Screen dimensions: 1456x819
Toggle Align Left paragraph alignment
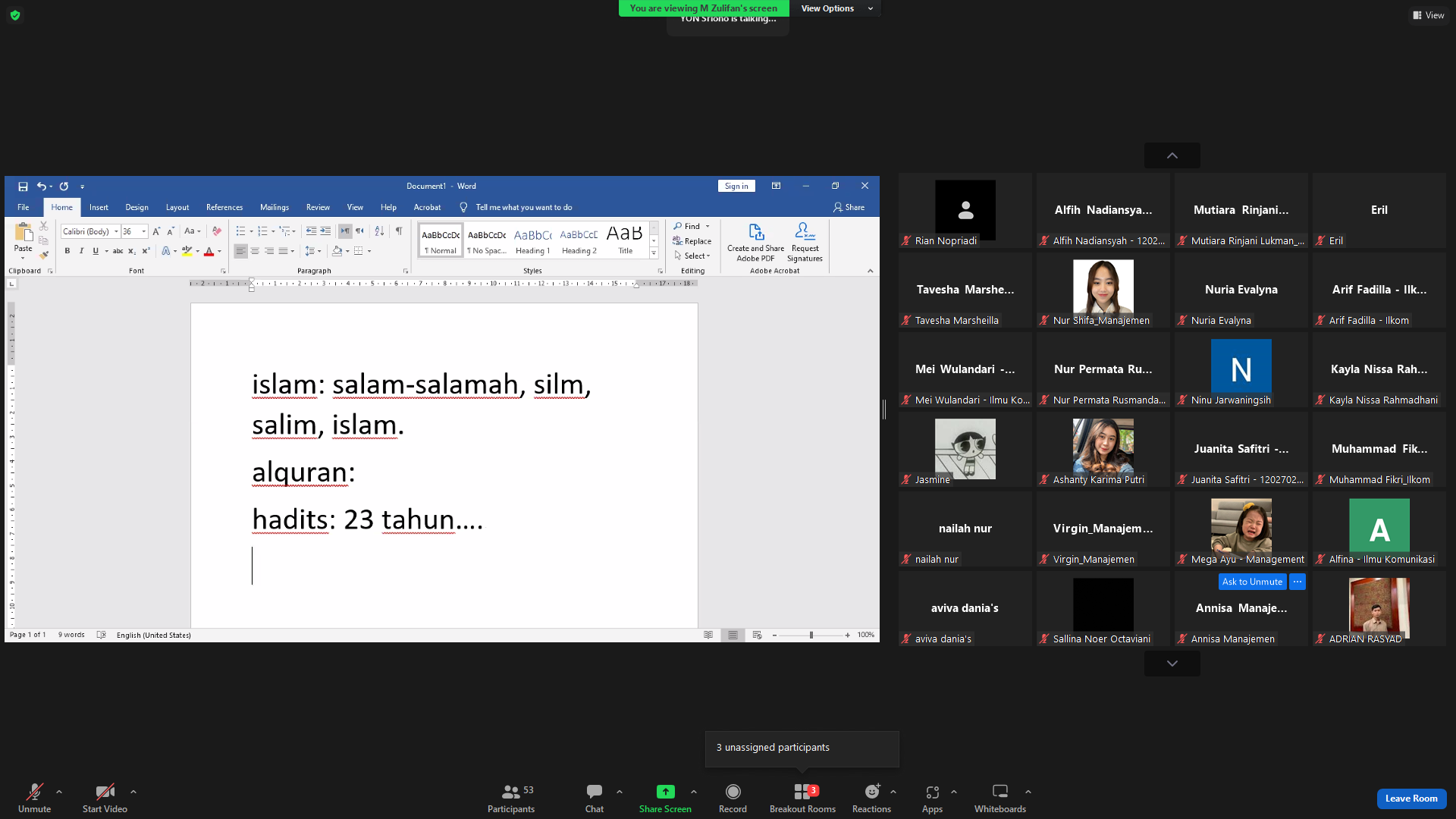coord(240,251)
